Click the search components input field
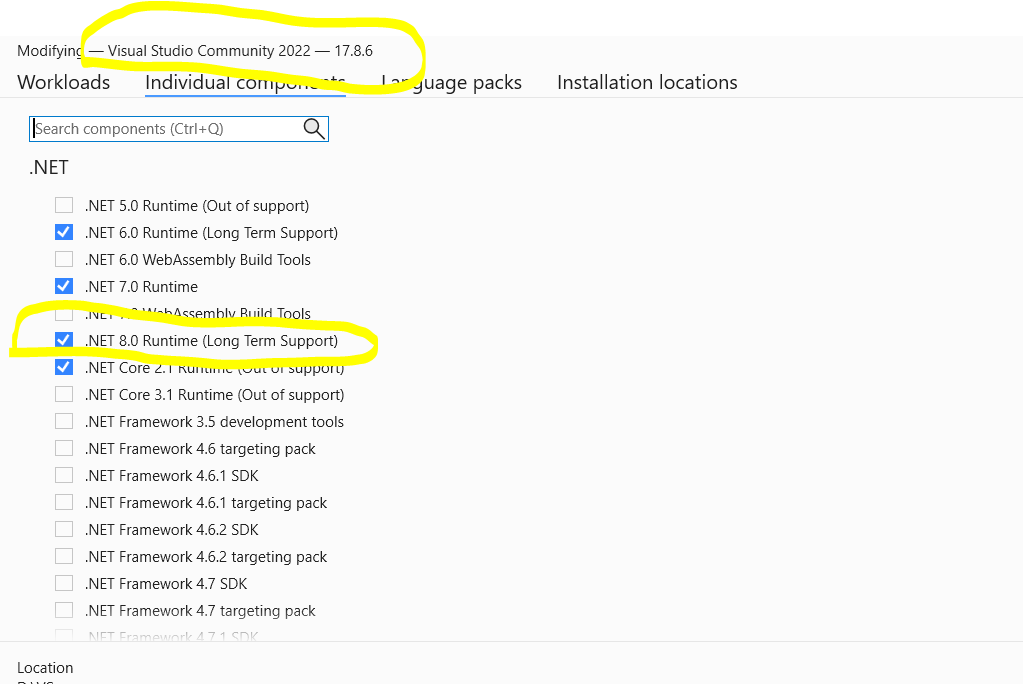 tap(160, 128)
